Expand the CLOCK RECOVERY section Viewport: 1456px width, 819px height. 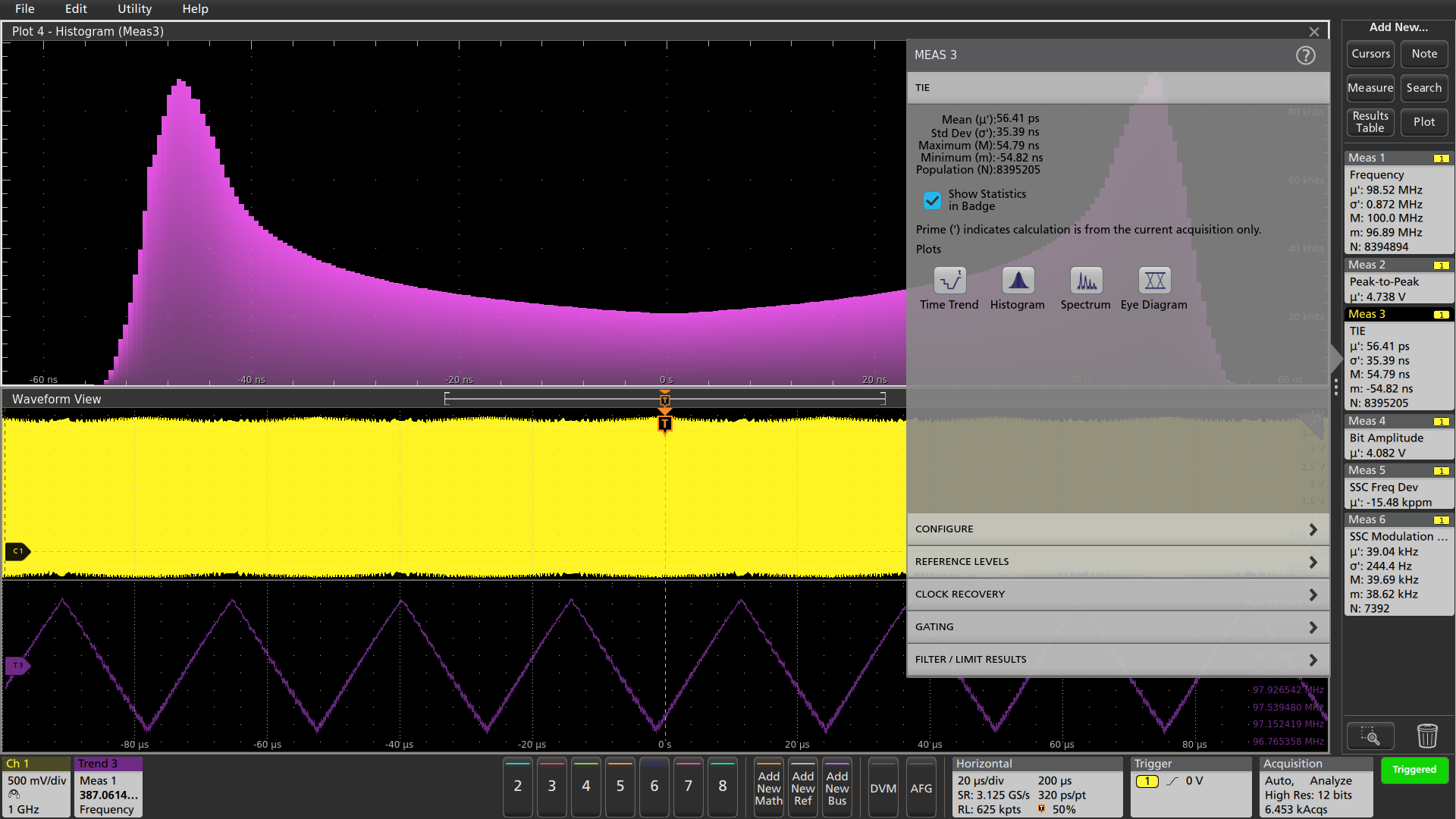[x=1116, y=594]
